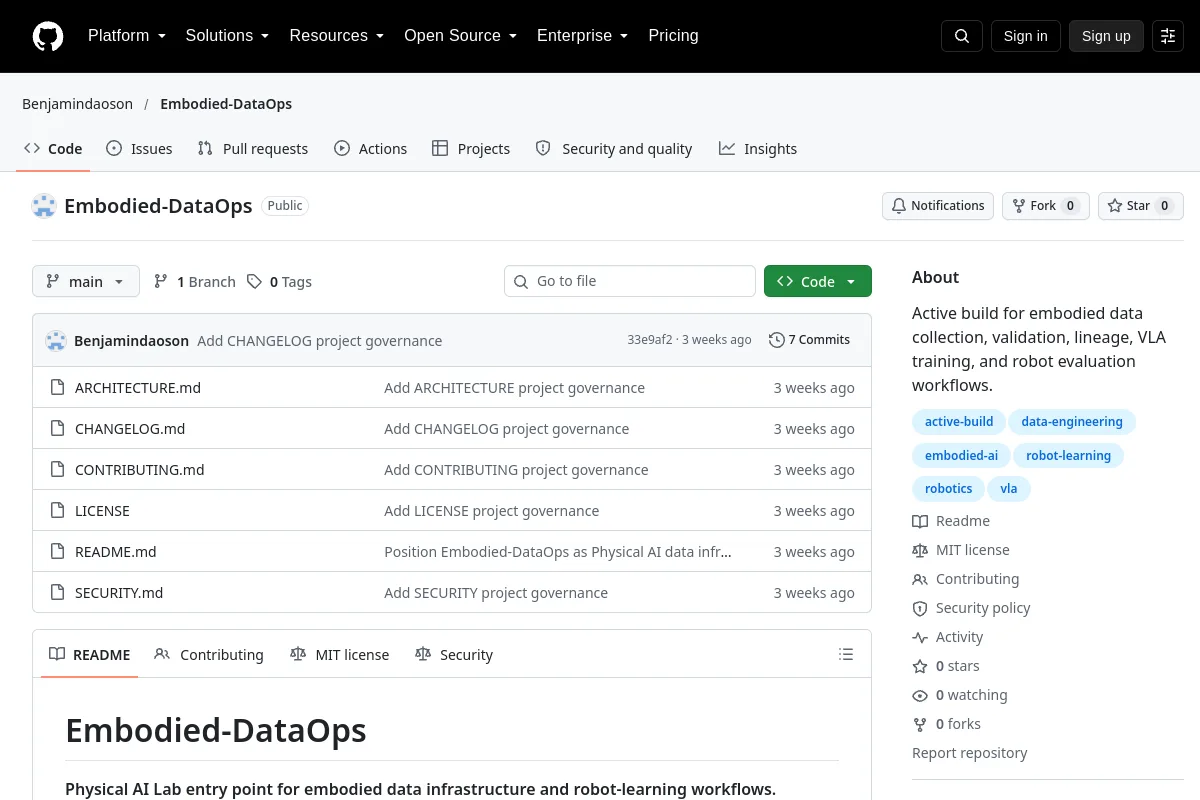Click the Go to file search field

point(630,282)
